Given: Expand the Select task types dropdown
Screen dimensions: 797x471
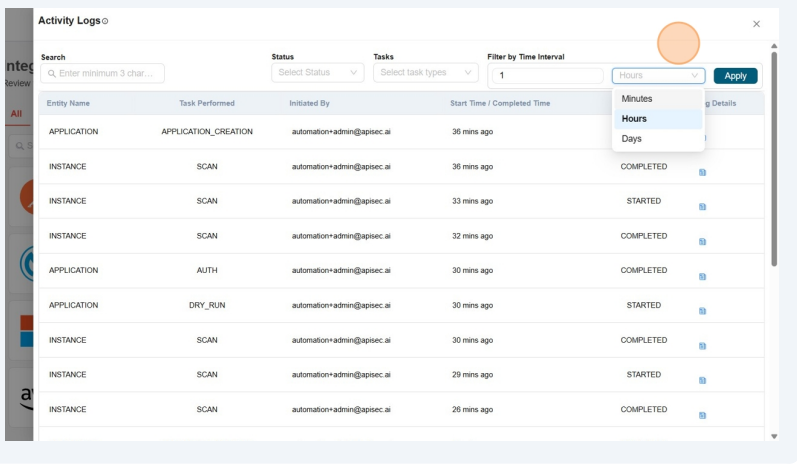Looking at the screenshot, I should pyautogui.click(x=425, y=73).
